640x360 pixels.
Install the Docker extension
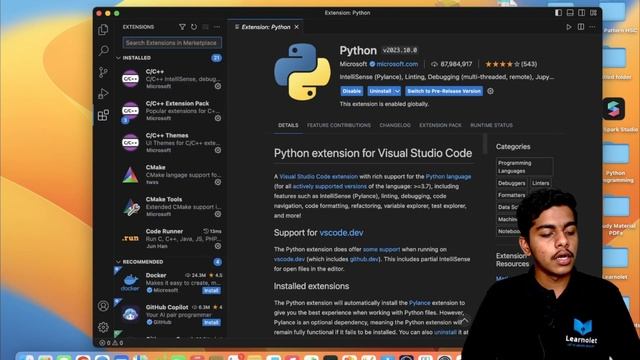point(211,291)
